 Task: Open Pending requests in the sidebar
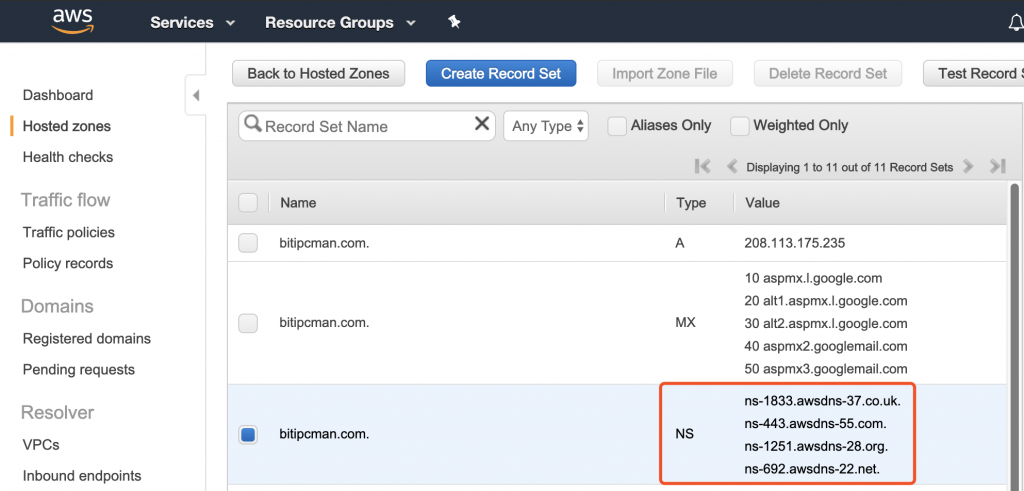(x=78, y=369)
